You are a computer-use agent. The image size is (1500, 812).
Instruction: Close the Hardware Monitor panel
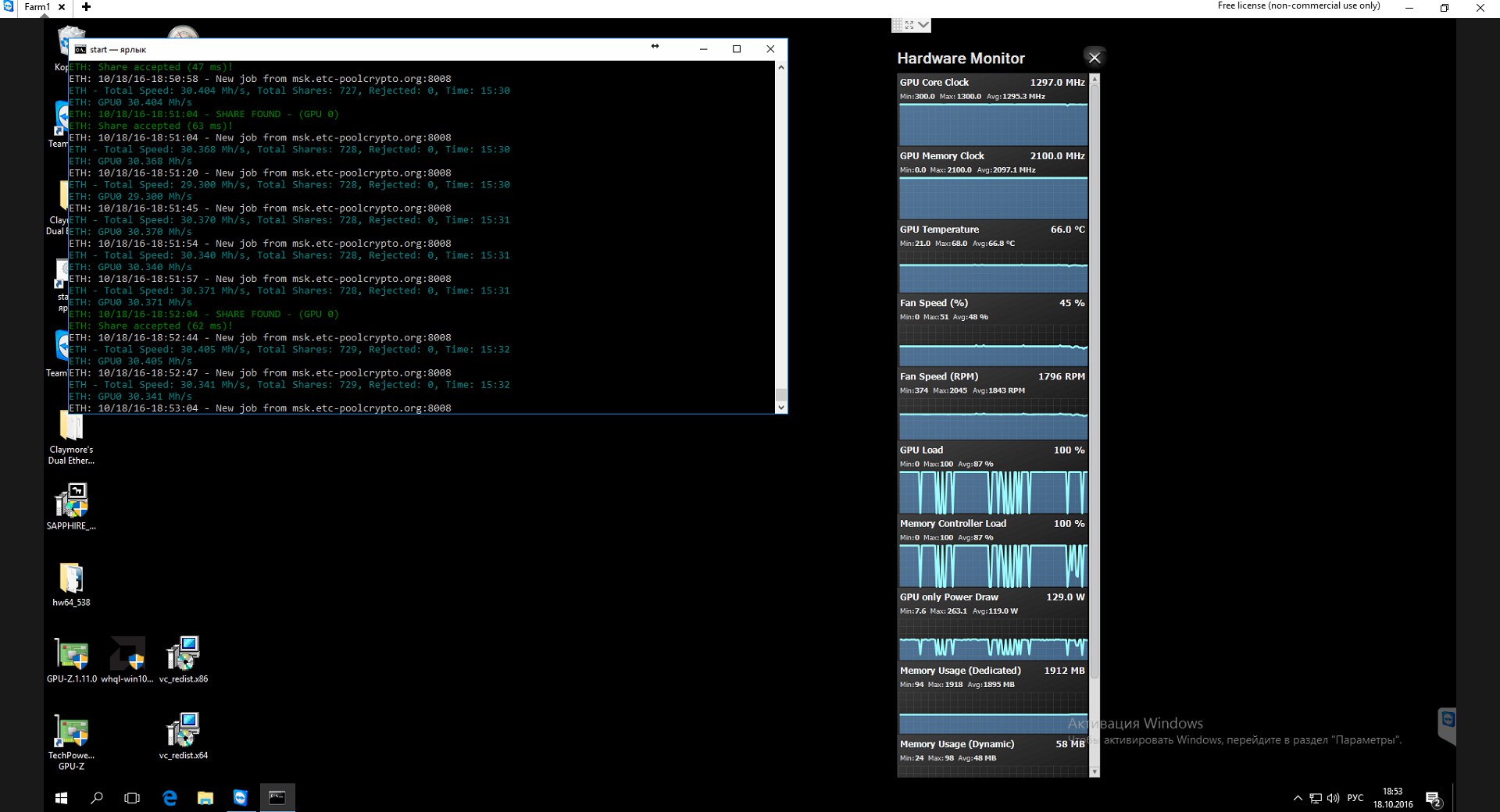point(1095,58)
